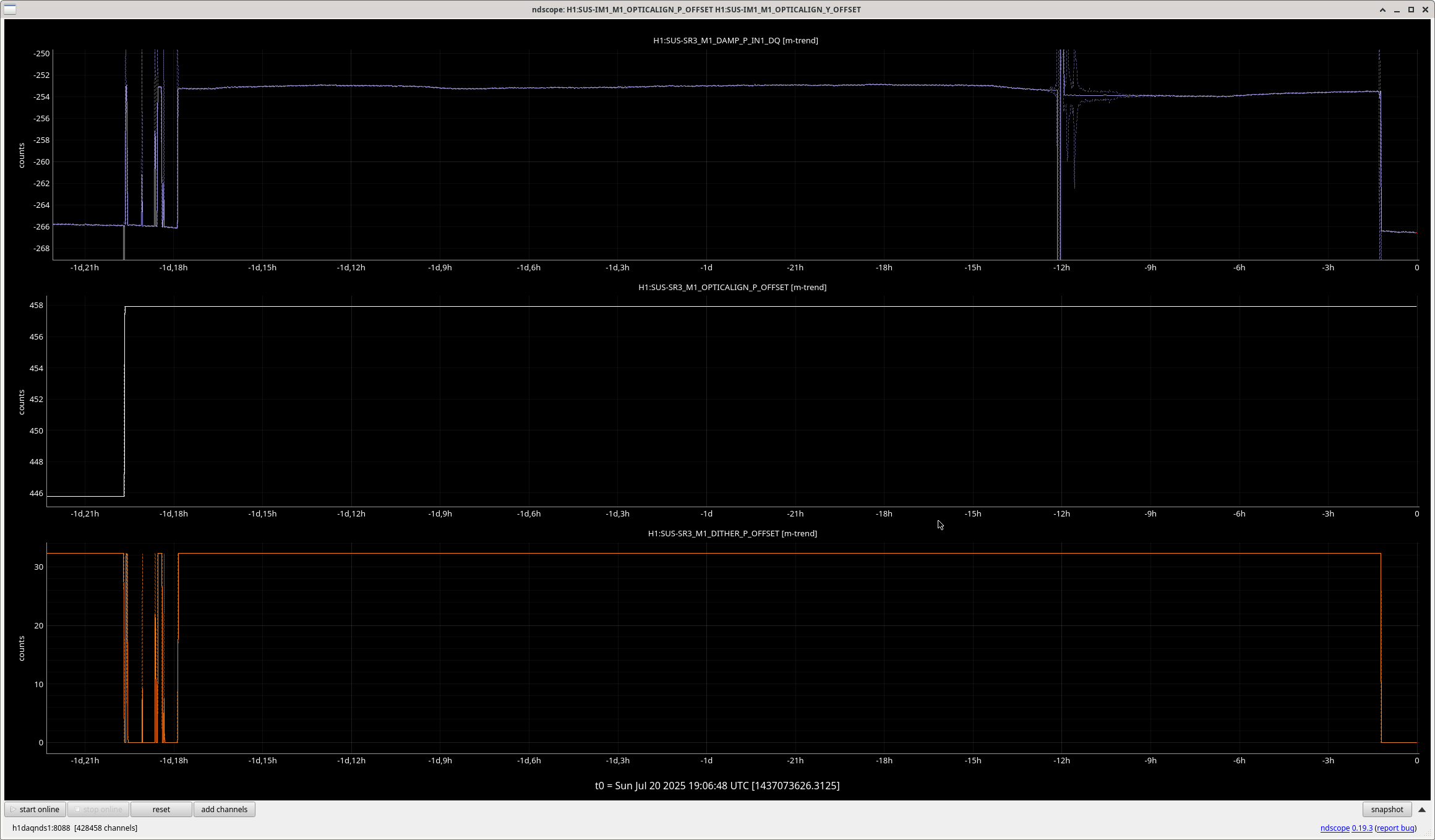
Task: Click the SR3_M1_DITHER_P_OFFSET plot title
Action: point(732,533)
